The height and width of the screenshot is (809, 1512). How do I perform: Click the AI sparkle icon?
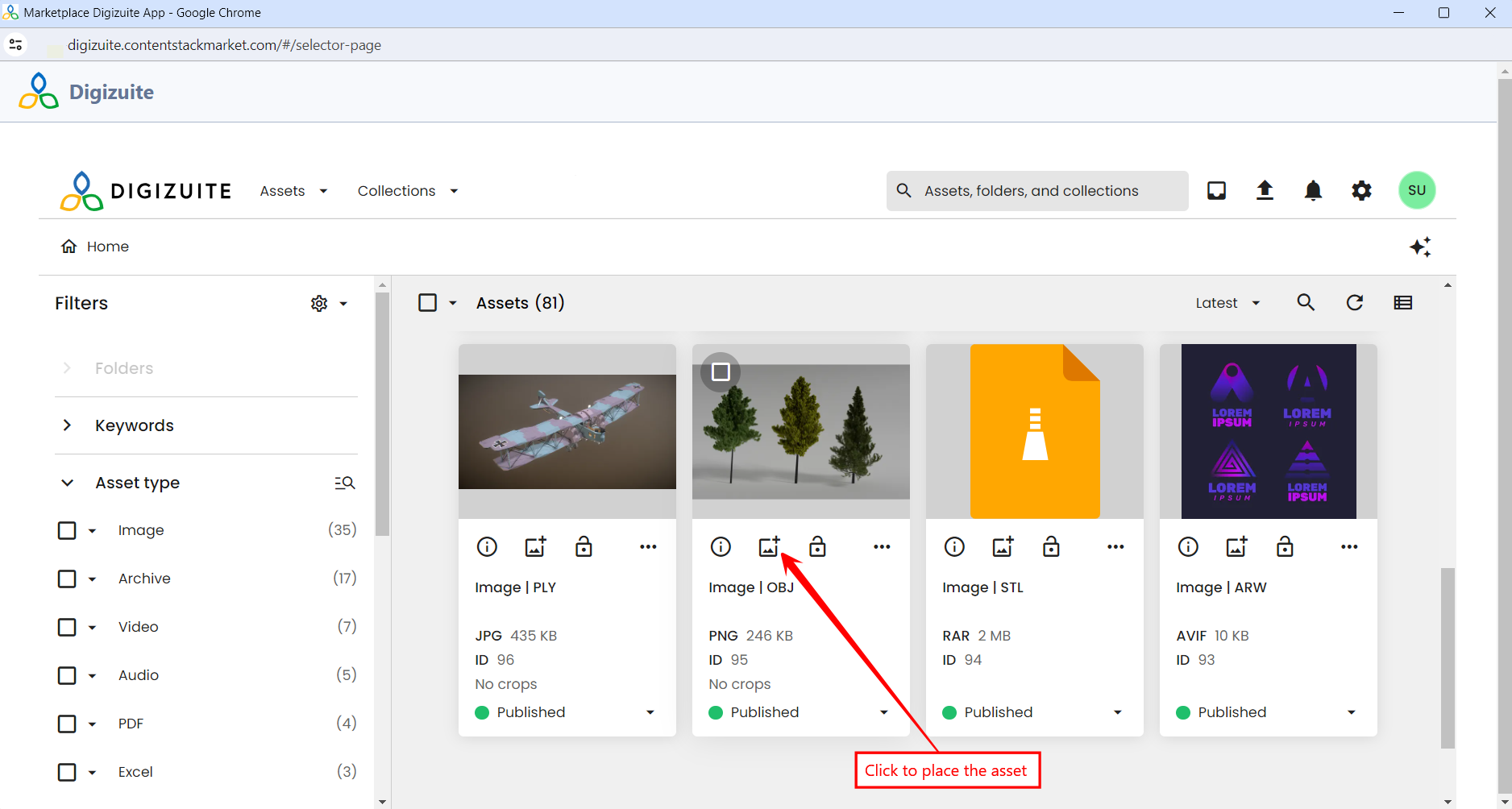pos(1420,247)
